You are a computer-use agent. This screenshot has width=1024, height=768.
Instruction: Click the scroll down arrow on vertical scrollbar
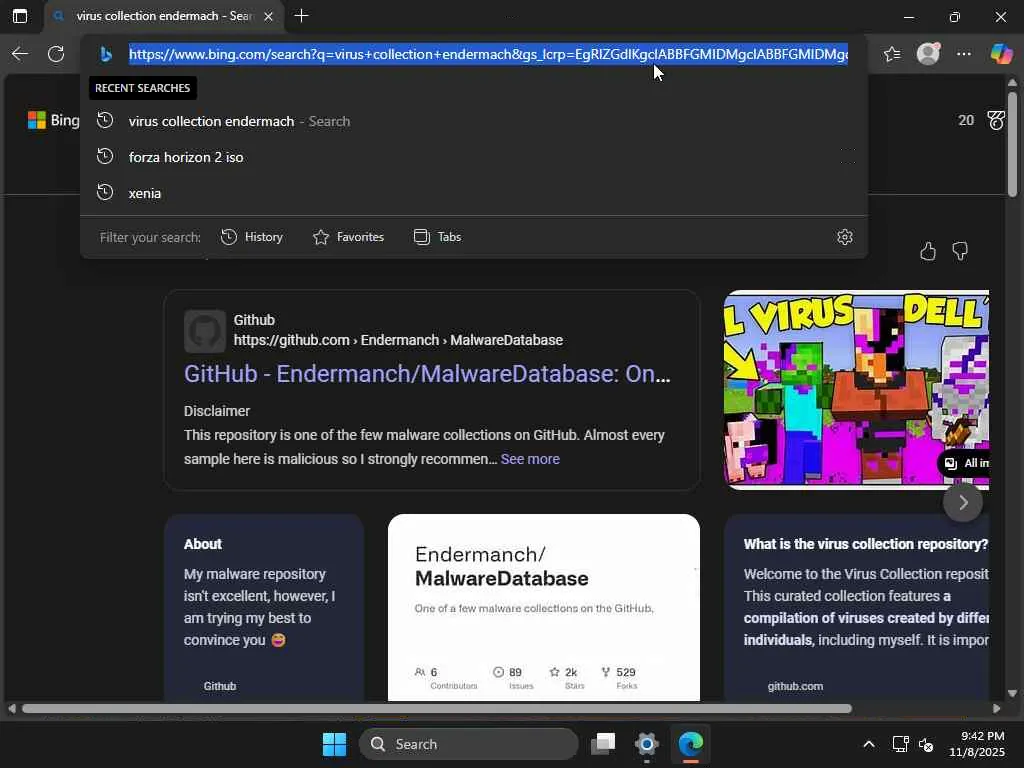[x=1012, y=694]
